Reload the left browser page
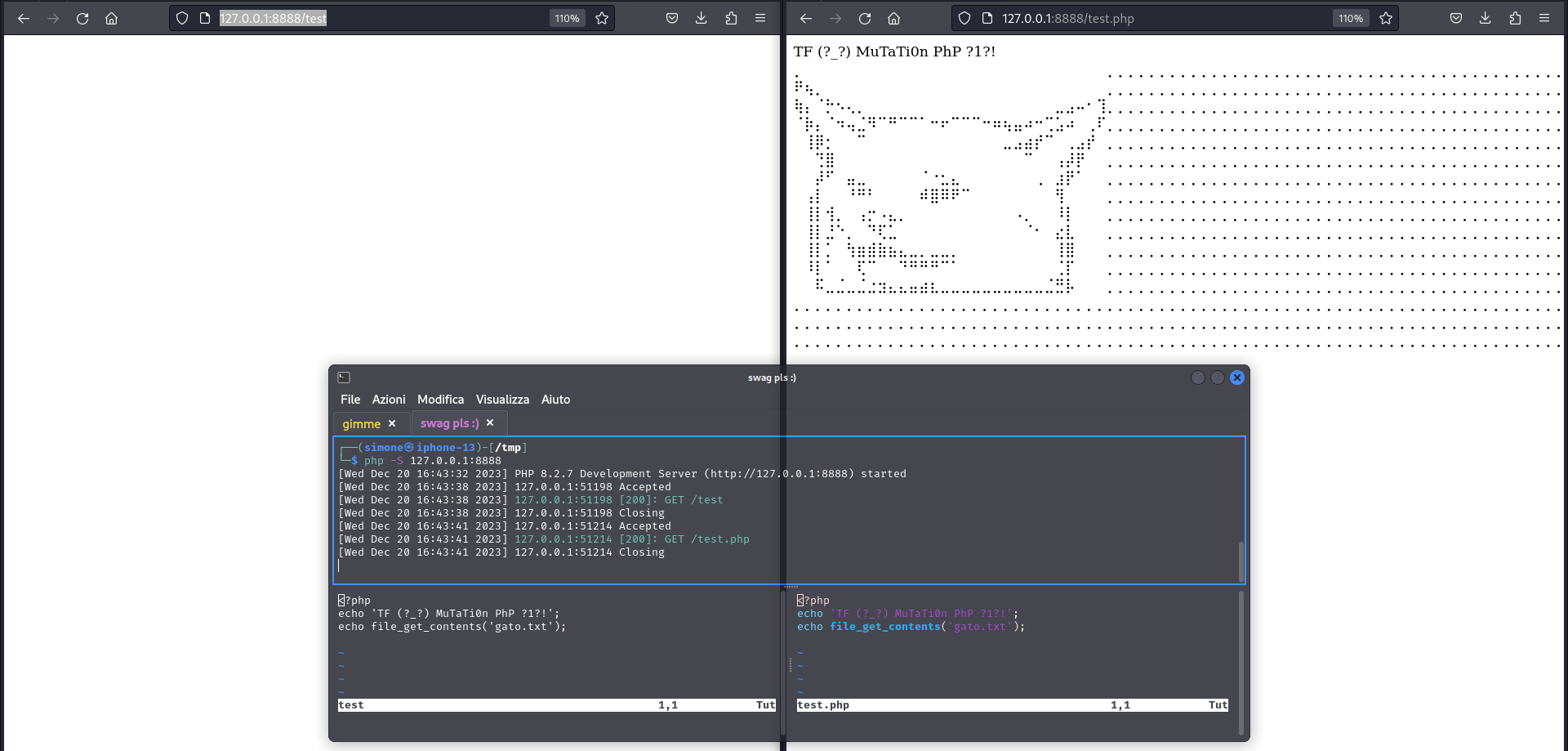This screenshot has height=751, width=1568. [x=82, y=18]
